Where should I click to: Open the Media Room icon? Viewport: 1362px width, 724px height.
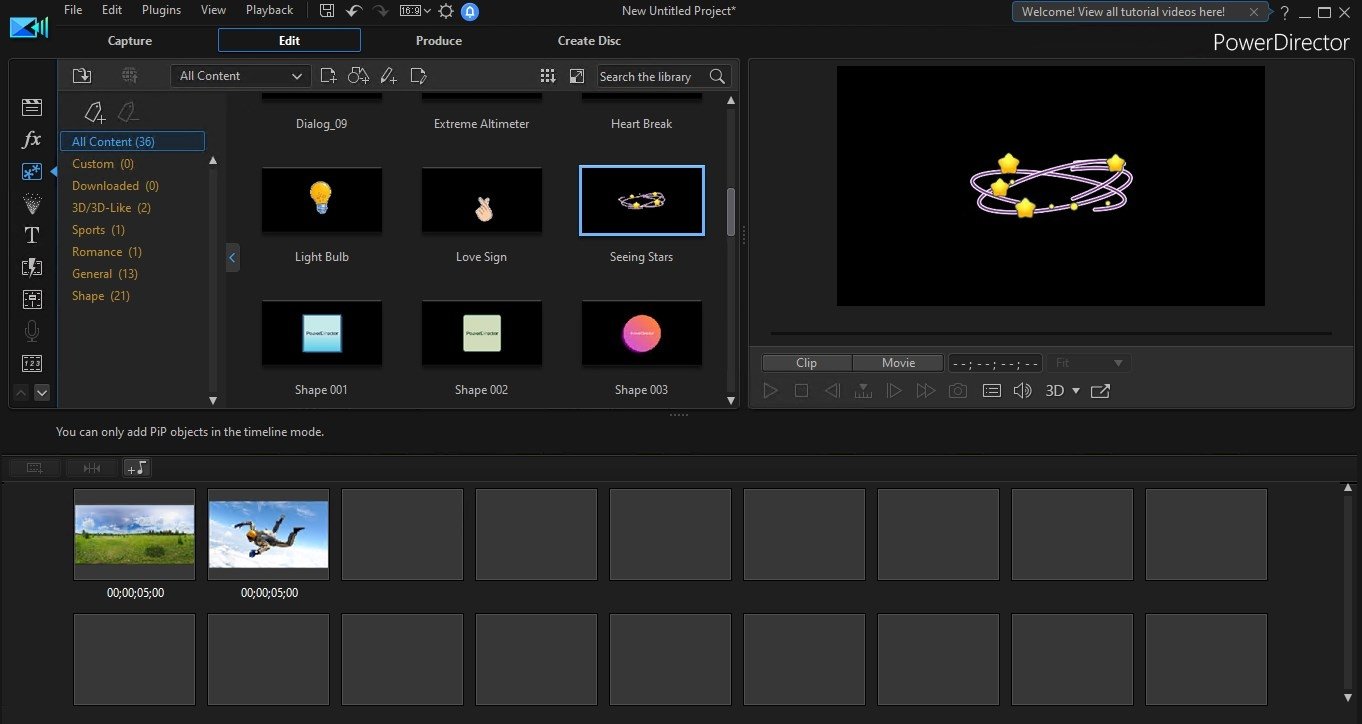pyautogui.click(x=32, y=108)
